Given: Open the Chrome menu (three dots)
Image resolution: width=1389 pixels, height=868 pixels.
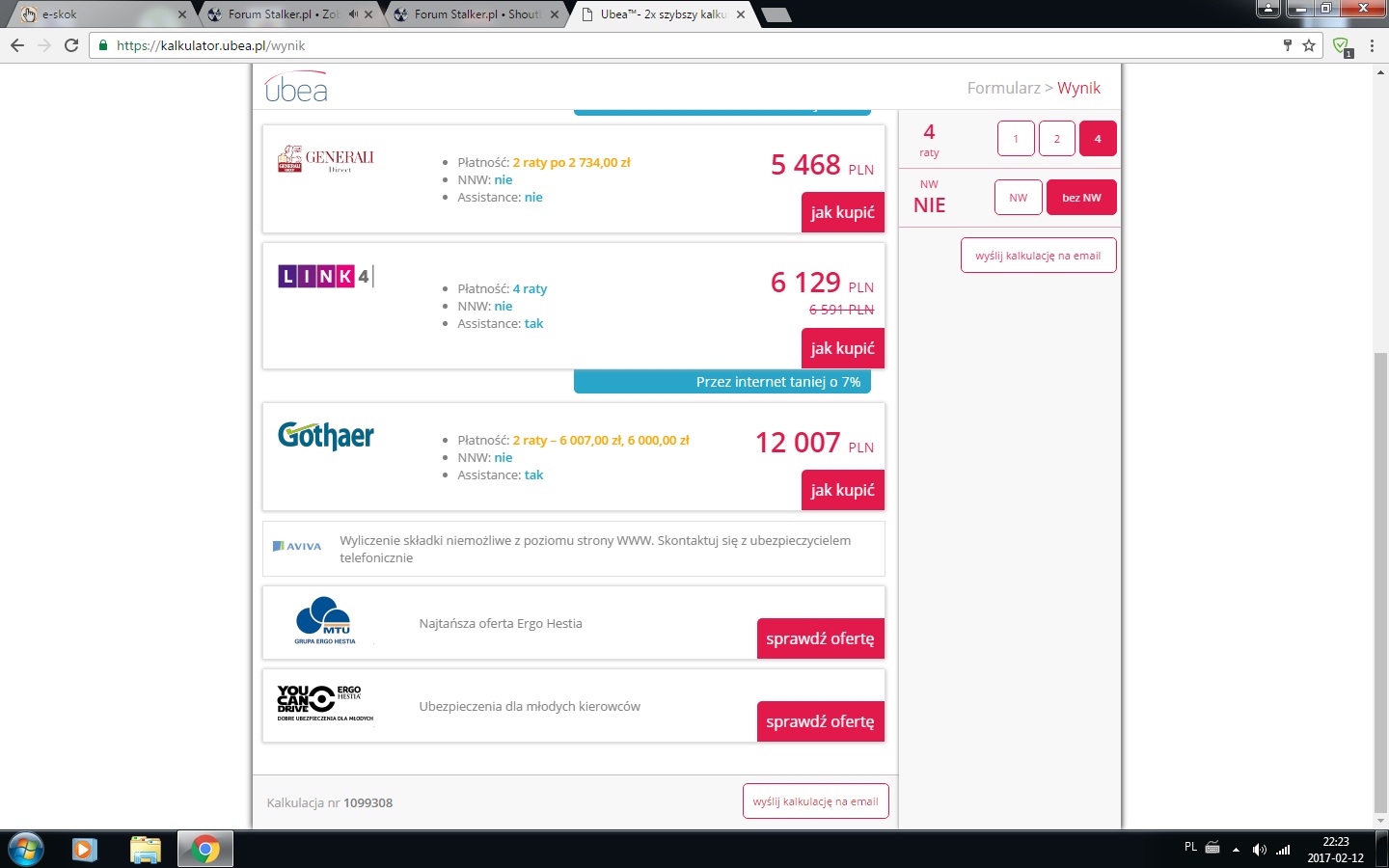Looking at the screenshot, I should tap(1372, 45).
